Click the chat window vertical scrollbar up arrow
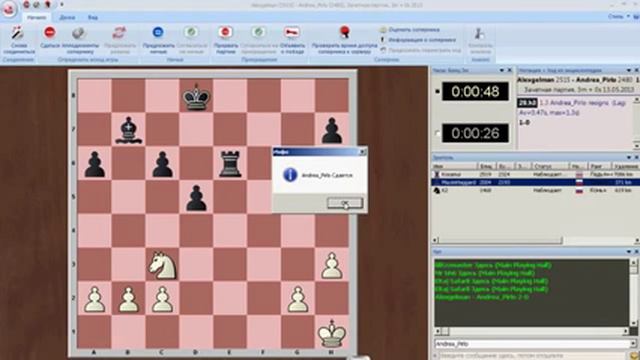The image size is (640, 360). (x=634, y=262)
